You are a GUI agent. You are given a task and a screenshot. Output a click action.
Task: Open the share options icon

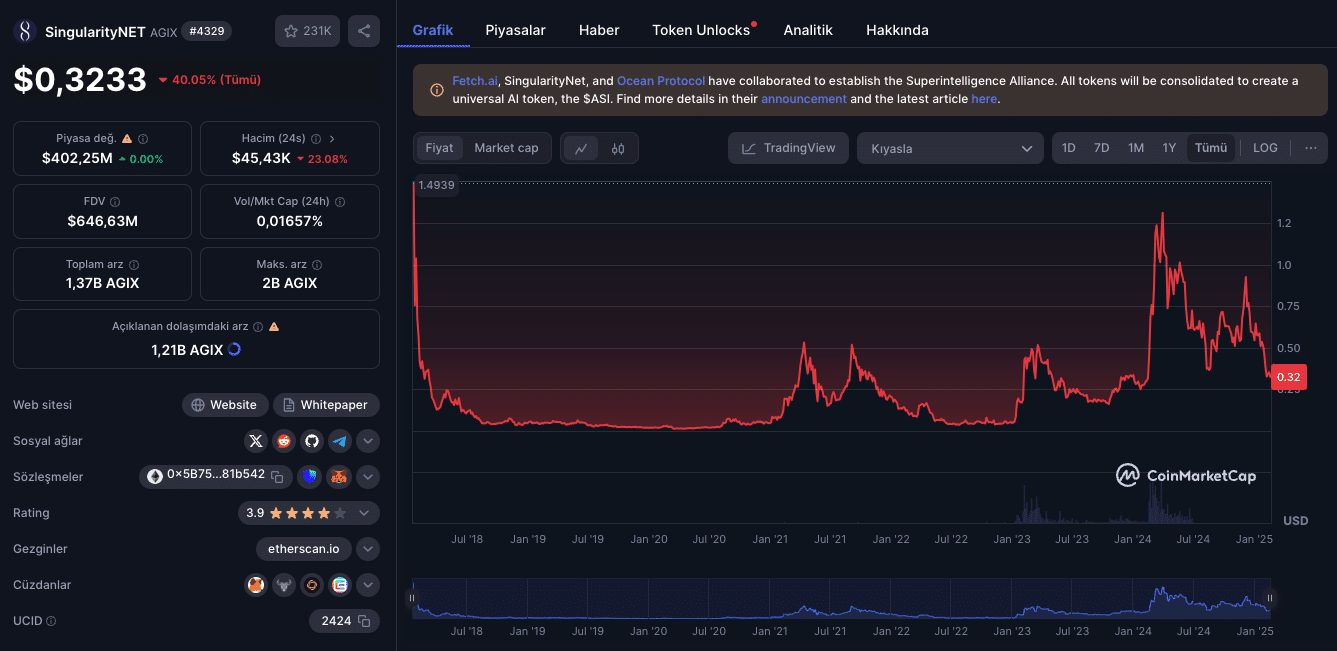(x=364, y=31)
